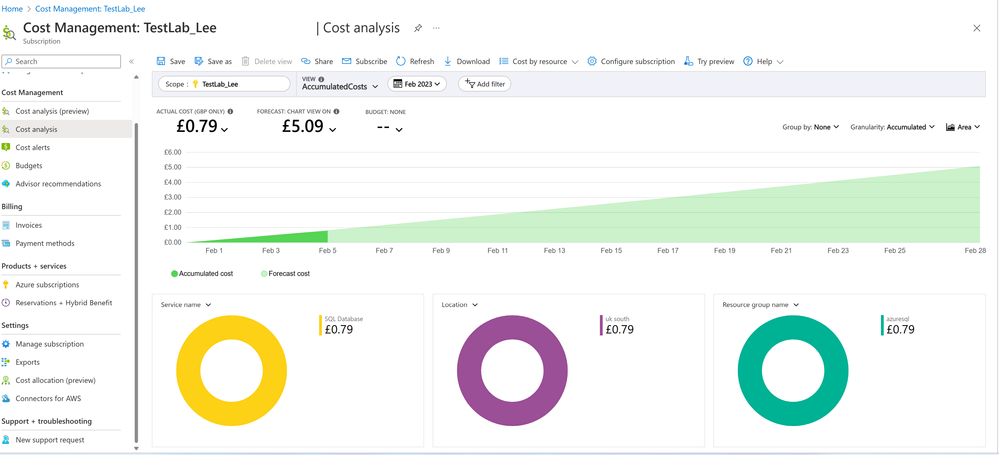Click the sidebar scroll down arrow
The height and width of the screenshot is (455, 999).
(x=136, y=448)
